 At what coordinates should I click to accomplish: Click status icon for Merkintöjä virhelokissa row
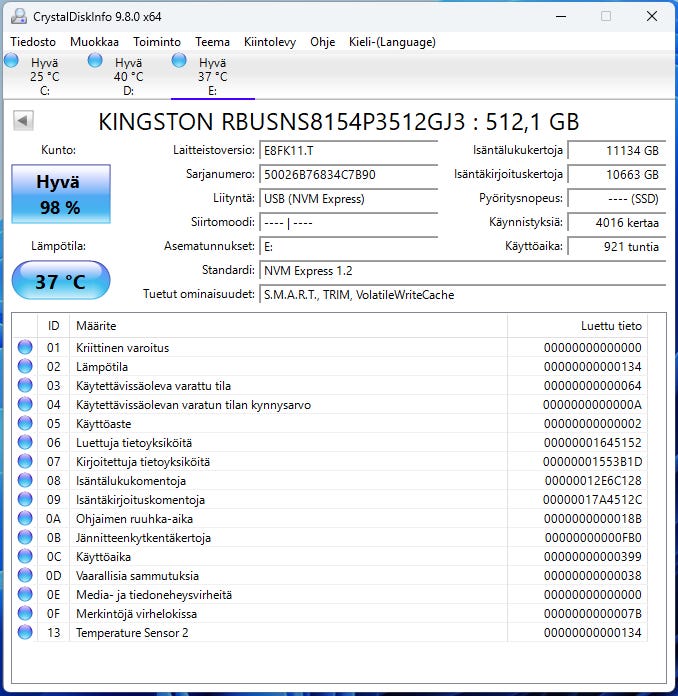coord(25,613)
